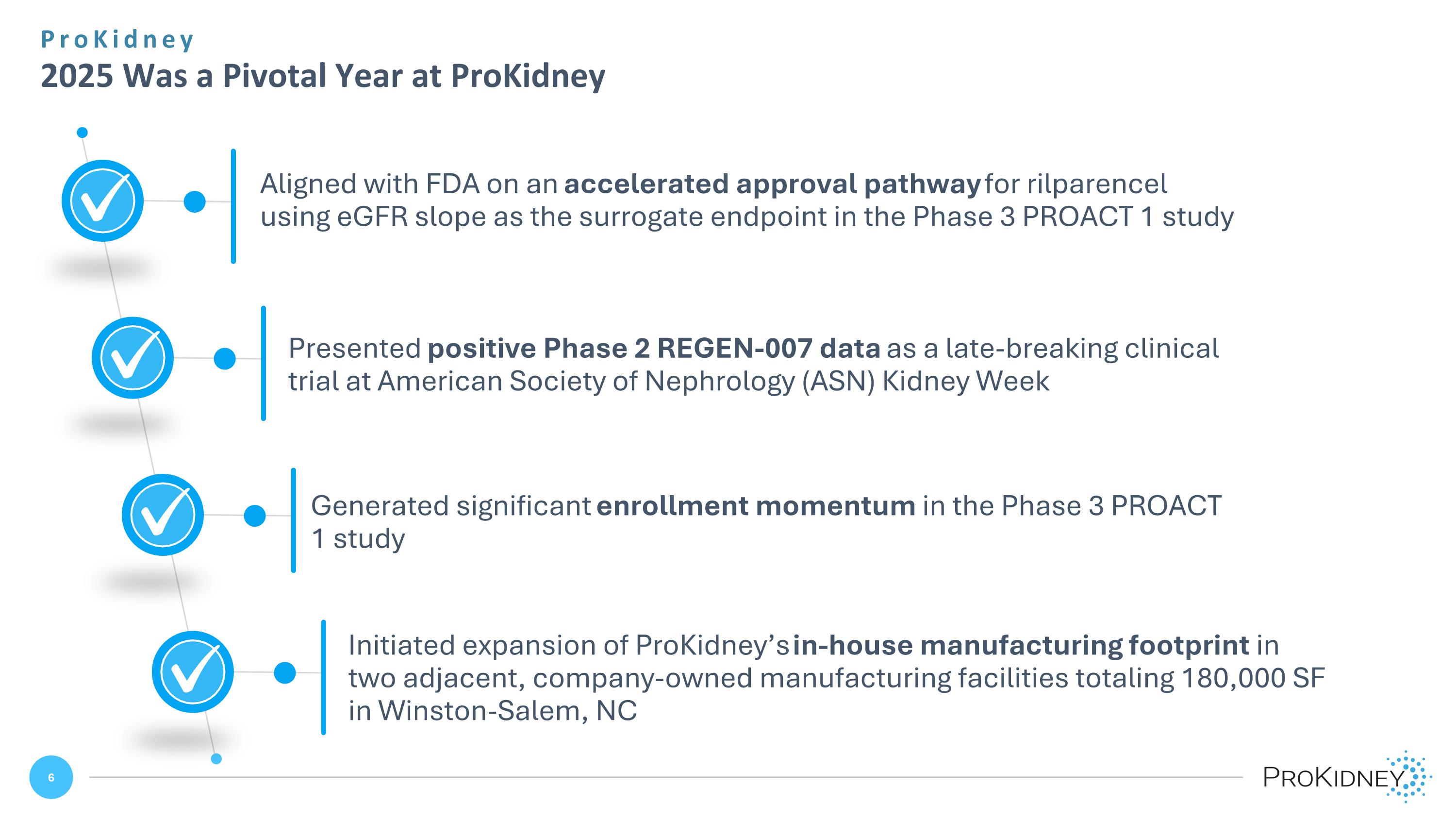
Task: Click the small dot at the timeline's bottom end
Action: (x=216, y=759)
